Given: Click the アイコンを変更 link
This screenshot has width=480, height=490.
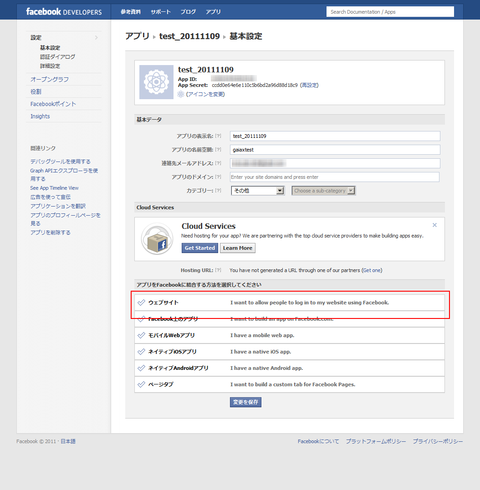Looking at the screenshot, I should pyautogui.click(x=205, y=94).
